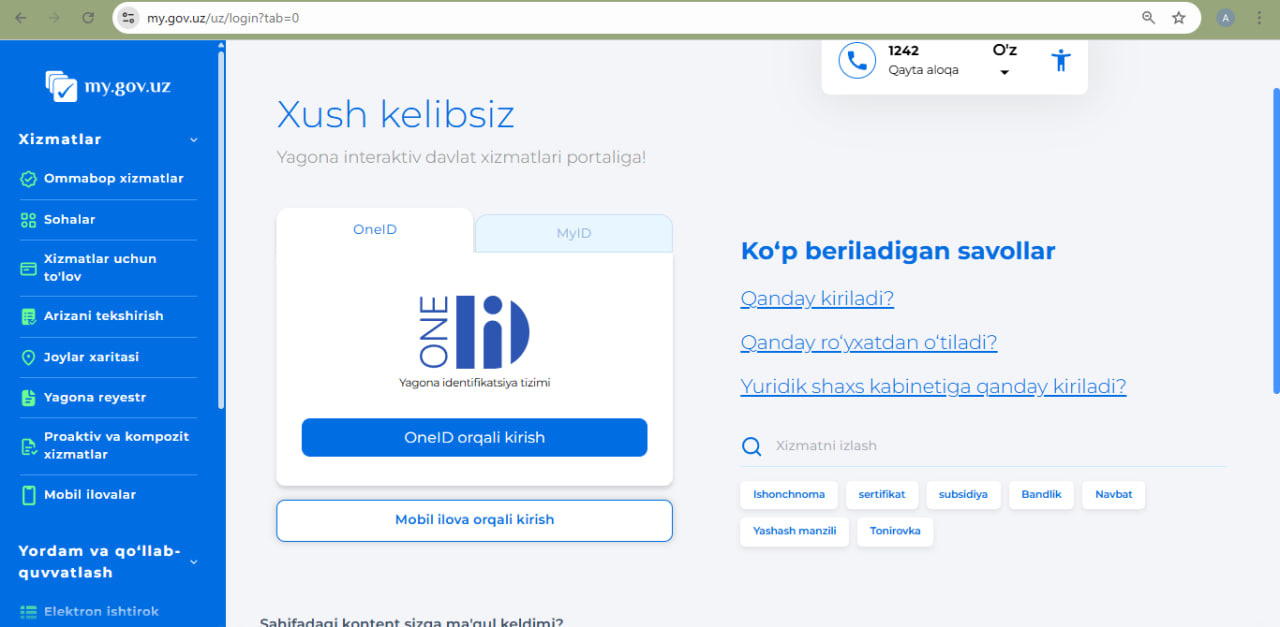
Task: Open the Arizani tekshirish sidebar item
Action: [x=103, y=316]
